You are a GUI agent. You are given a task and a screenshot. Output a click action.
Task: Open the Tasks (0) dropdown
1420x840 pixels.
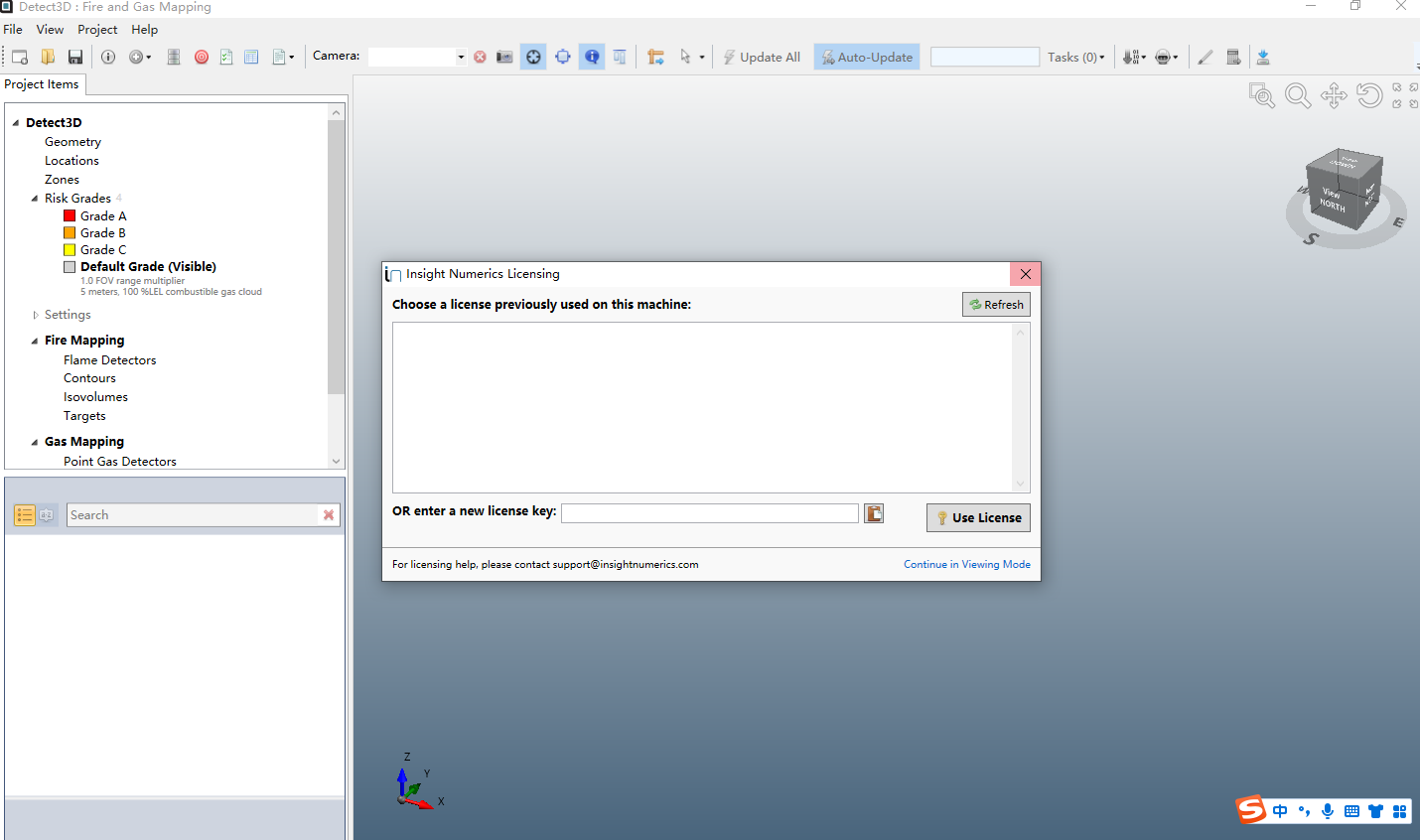(1076, 57)
